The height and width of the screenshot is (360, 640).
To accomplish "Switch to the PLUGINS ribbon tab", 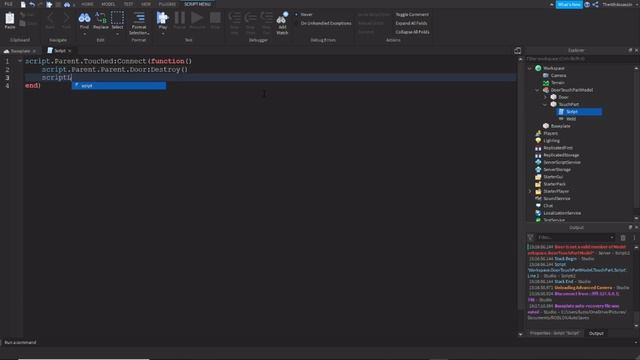I will click(x=167, y=4).
